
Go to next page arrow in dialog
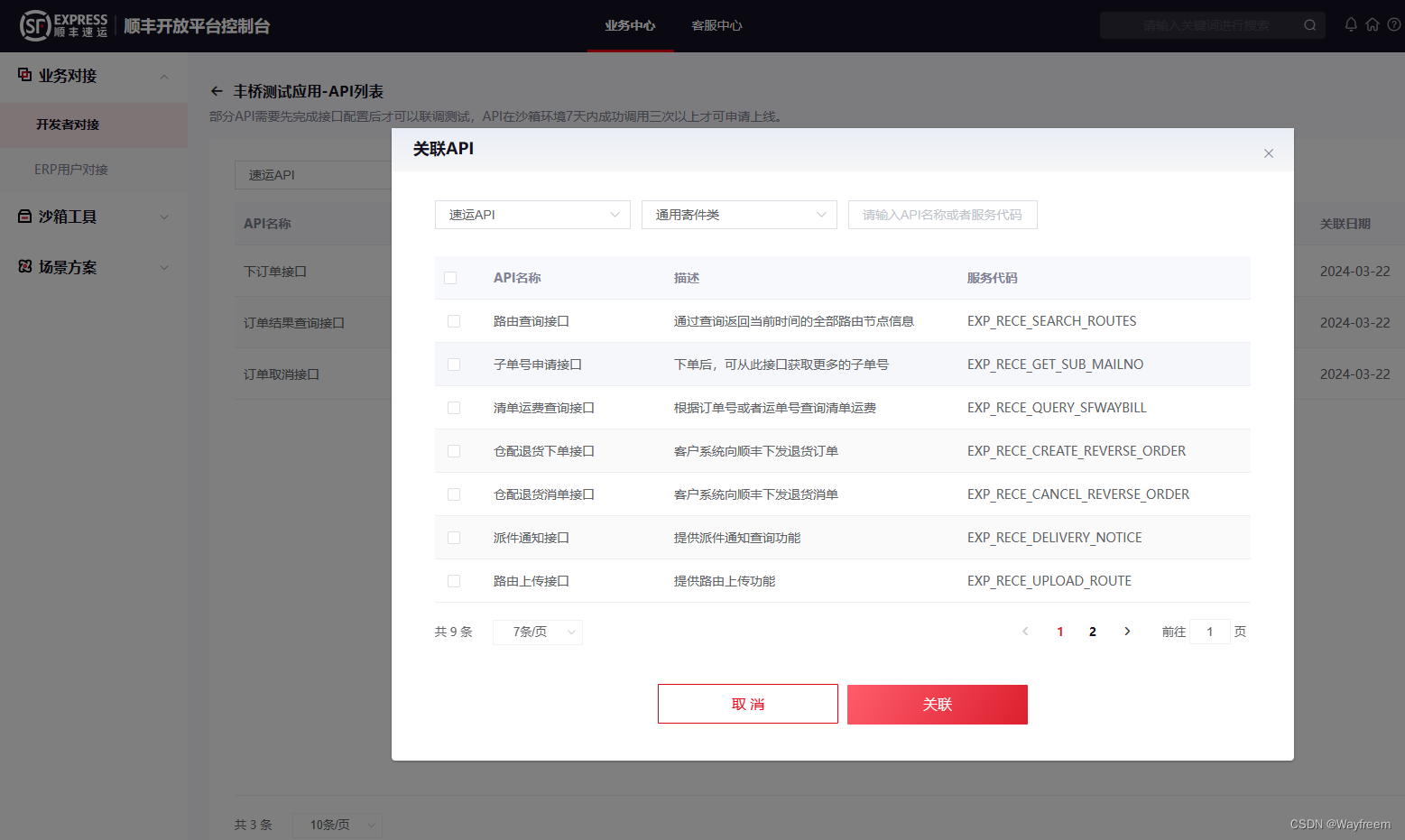point(1127,632)
